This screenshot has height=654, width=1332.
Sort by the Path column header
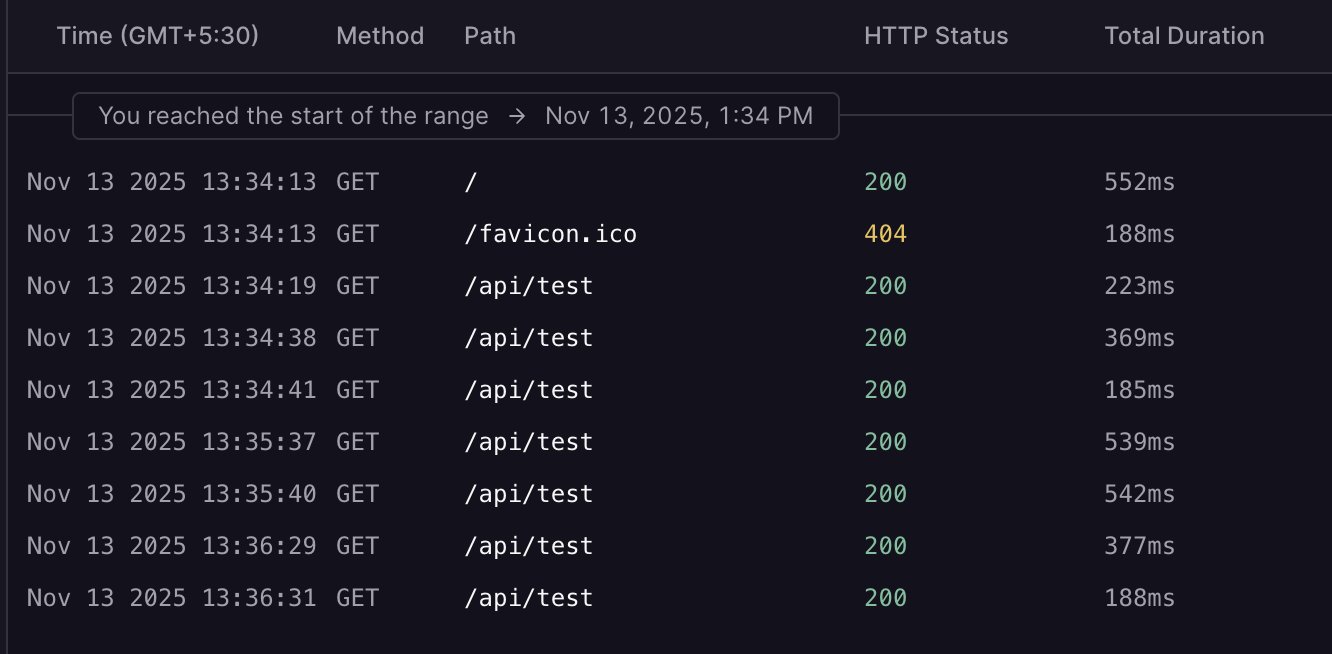point(490,36)
